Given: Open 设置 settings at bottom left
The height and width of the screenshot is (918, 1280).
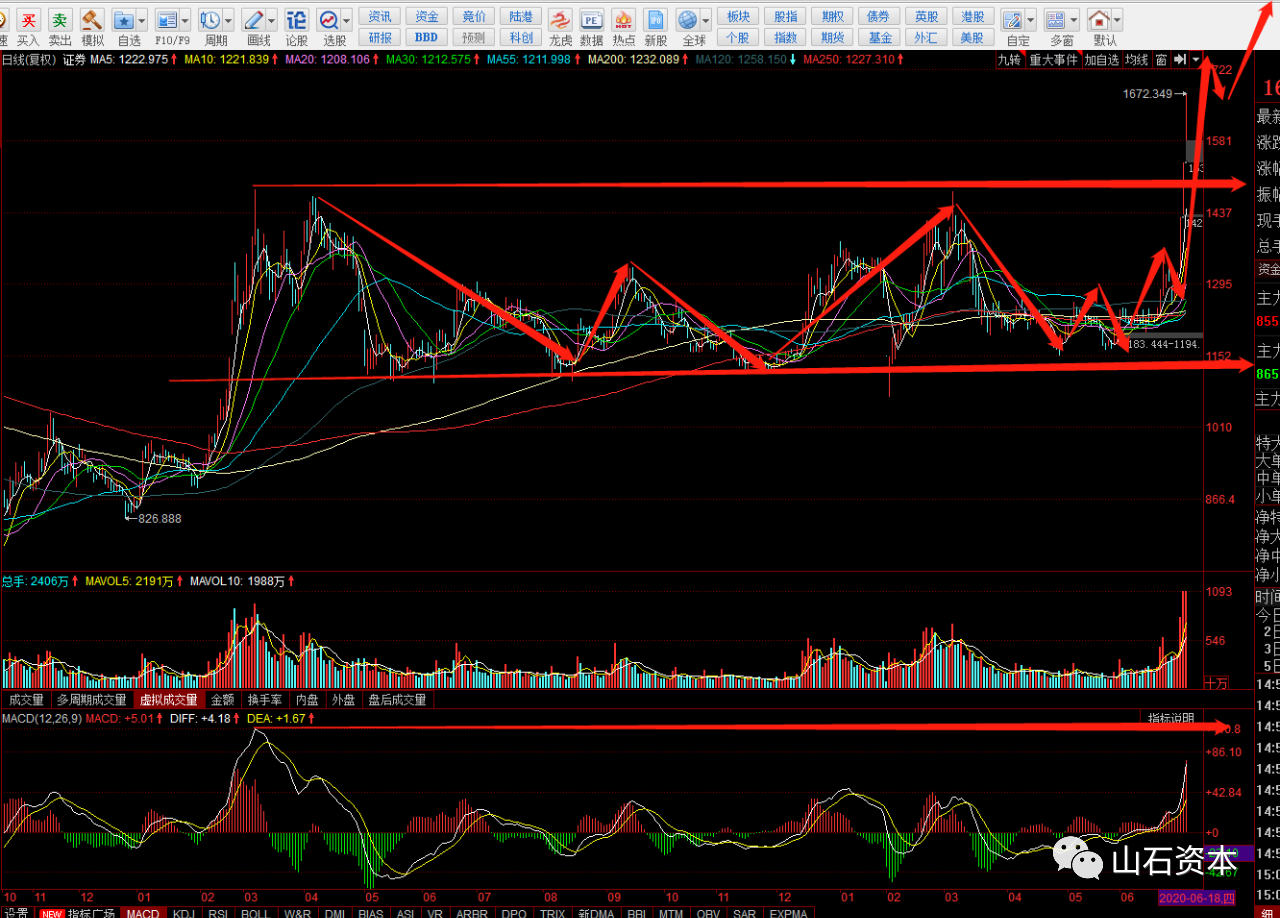Looking at the screenshot, I should 15,912.
